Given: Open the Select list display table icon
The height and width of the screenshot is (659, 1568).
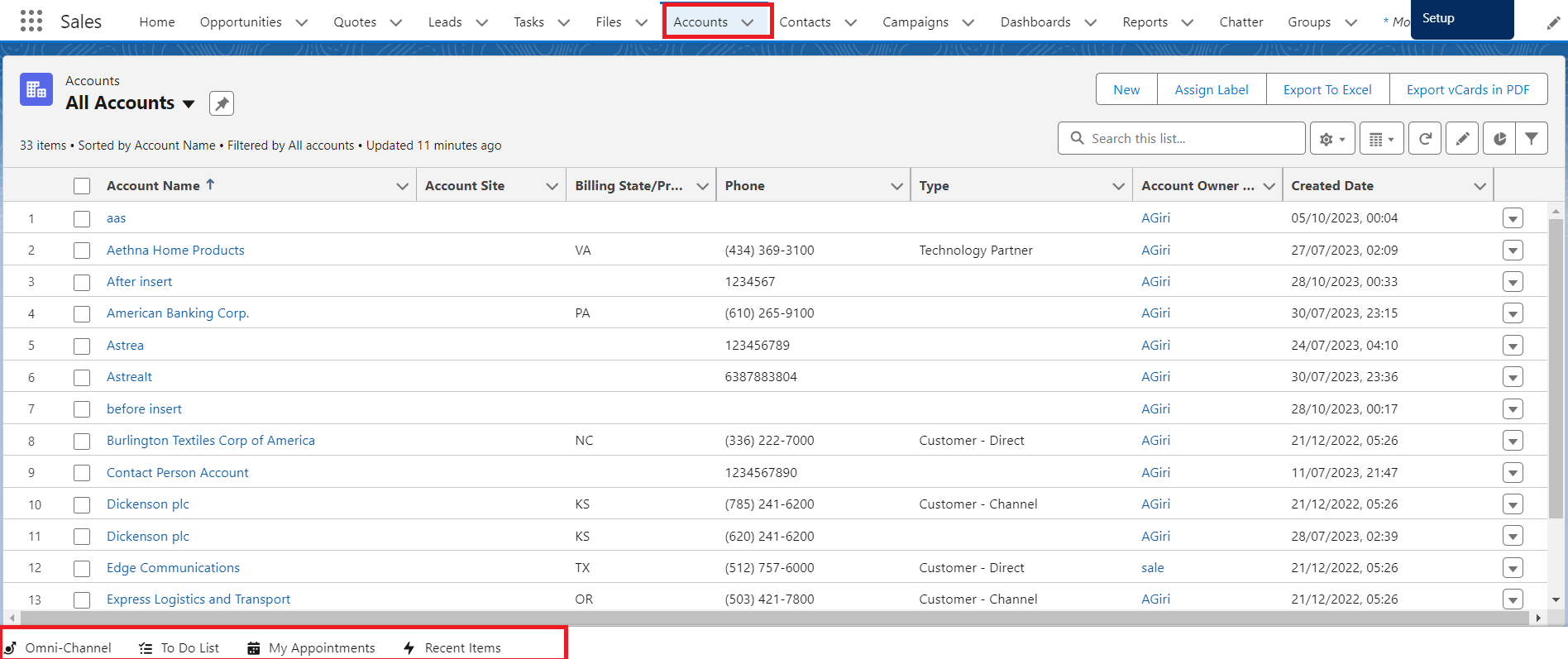Looking at the screenshot, I should [x=1381, y=139].
